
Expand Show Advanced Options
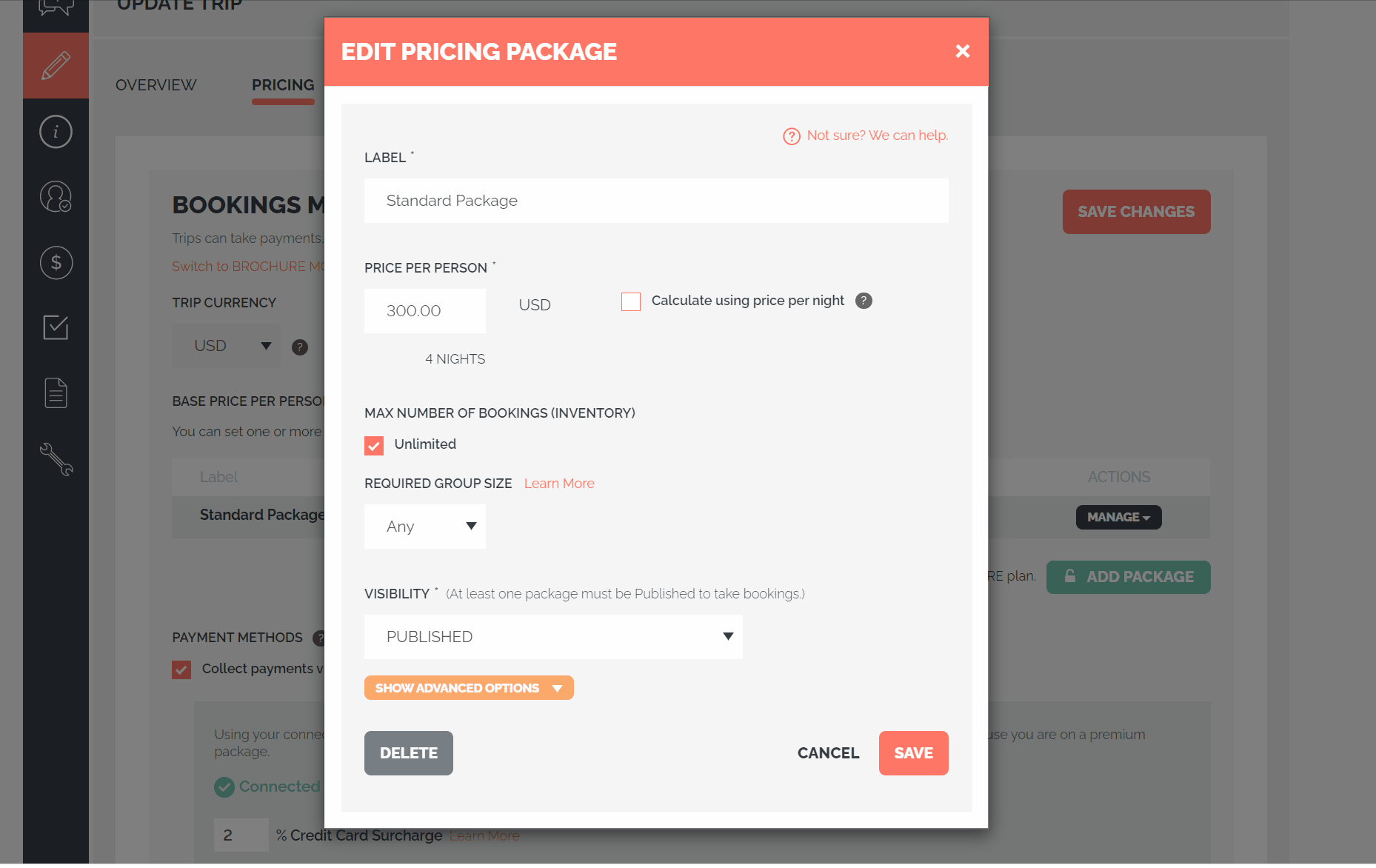click(469, 688)
